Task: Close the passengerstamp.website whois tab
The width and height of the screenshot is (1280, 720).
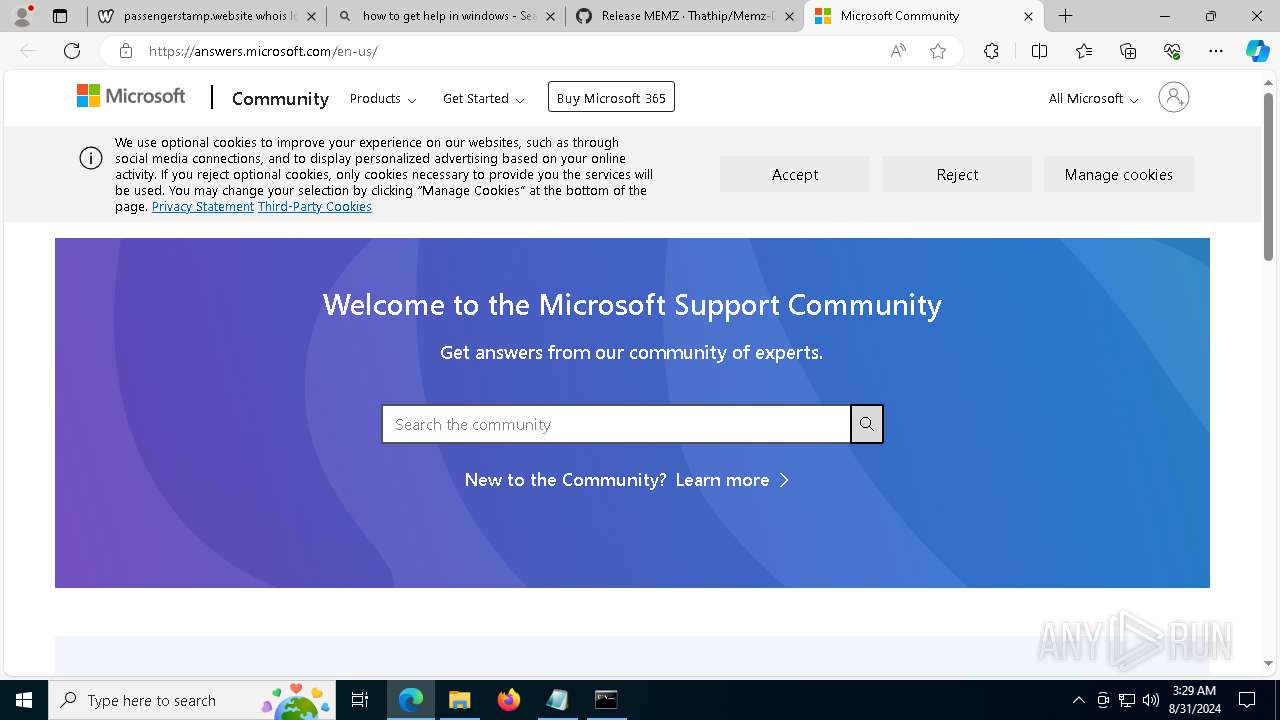Action: point(312,16)
